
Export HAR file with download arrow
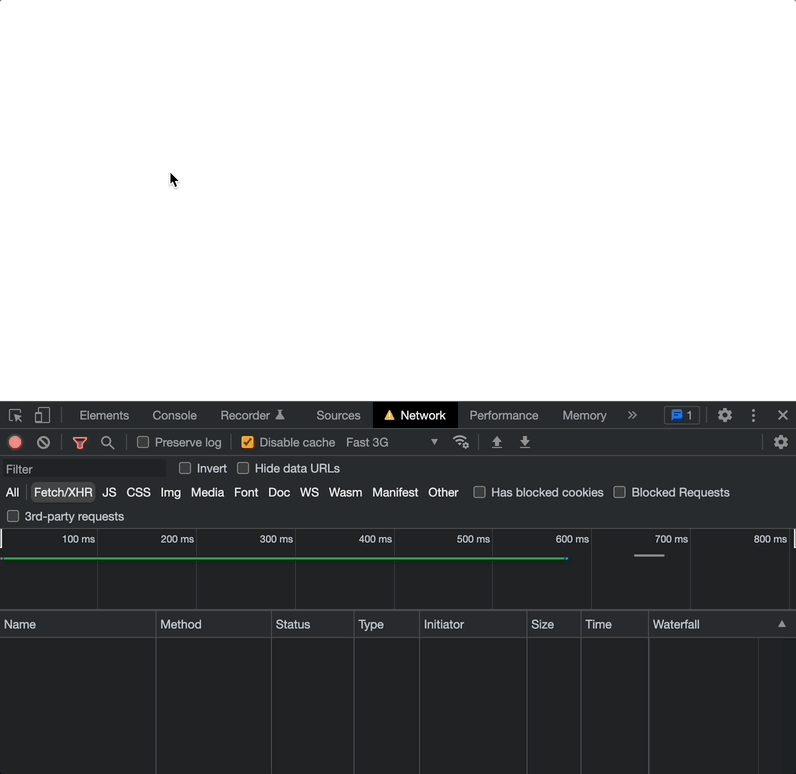pos(525,442)
